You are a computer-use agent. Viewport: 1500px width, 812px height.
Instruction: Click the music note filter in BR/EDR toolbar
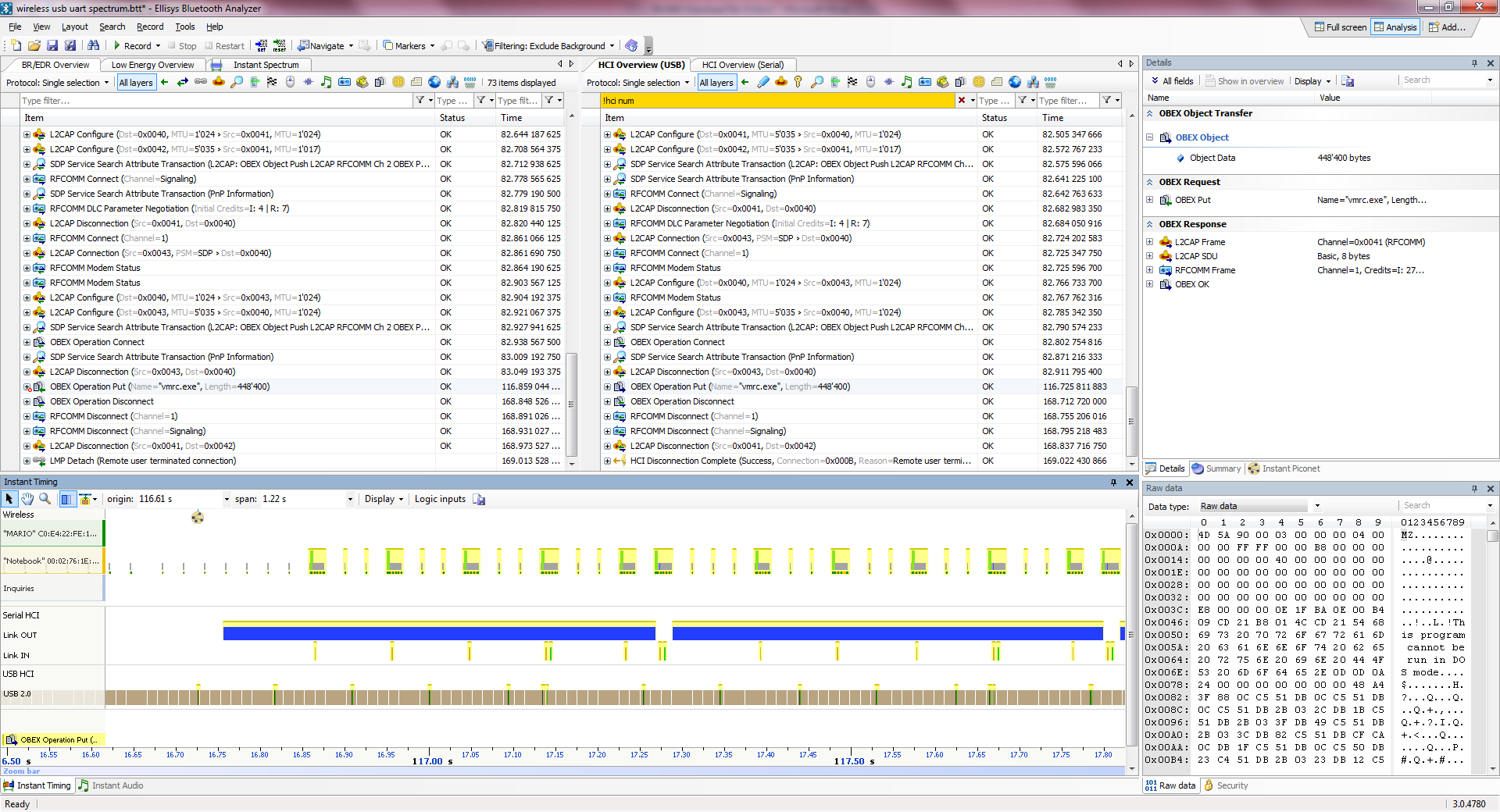[x=326, y=82]
